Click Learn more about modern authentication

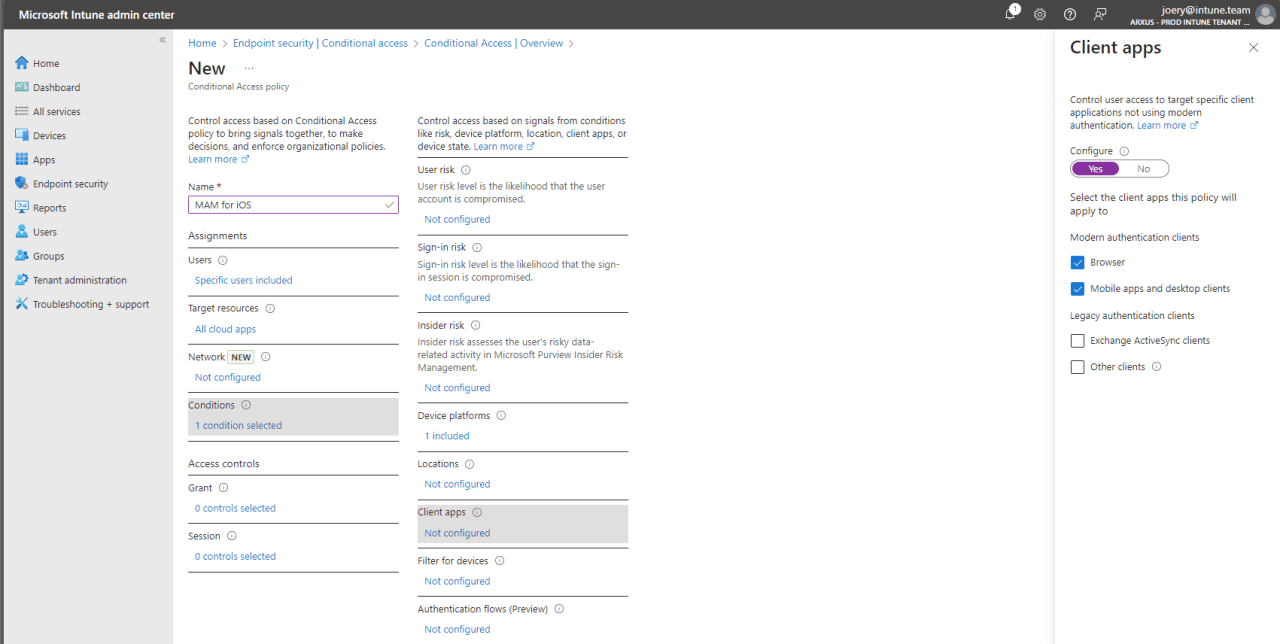(1162, 124)
